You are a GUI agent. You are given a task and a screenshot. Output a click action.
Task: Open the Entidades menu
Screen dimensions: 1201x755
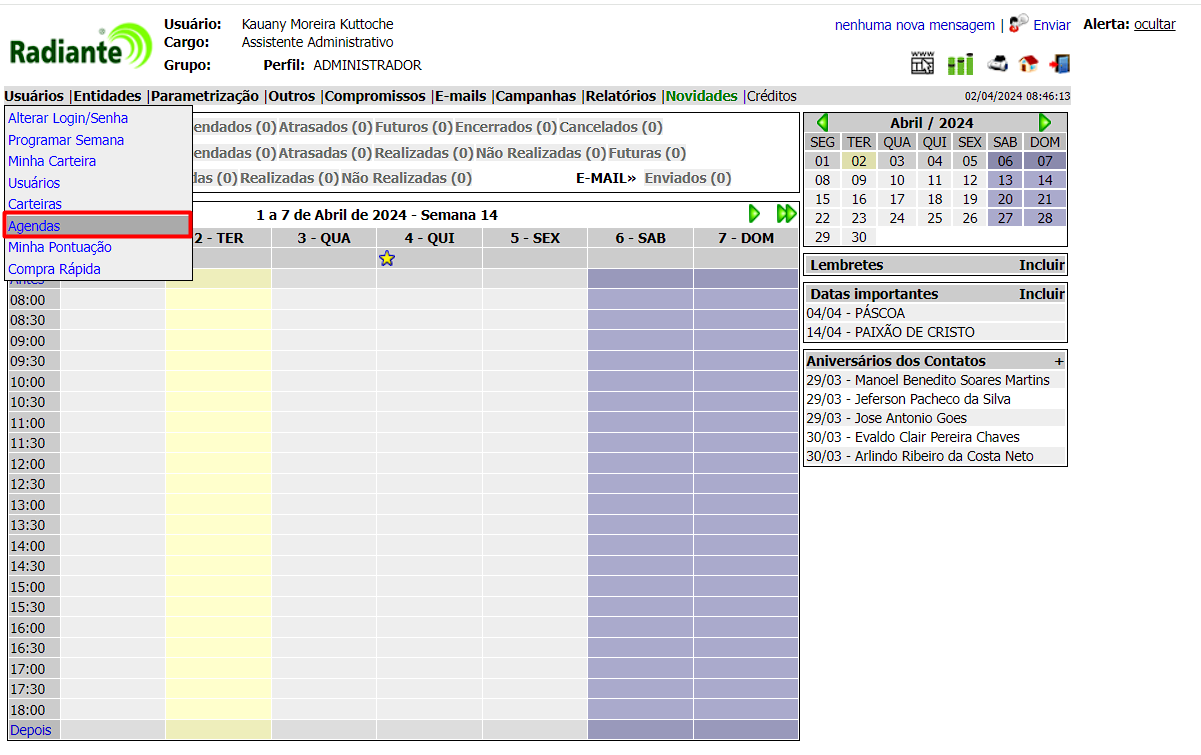click(x=108, y=96)
